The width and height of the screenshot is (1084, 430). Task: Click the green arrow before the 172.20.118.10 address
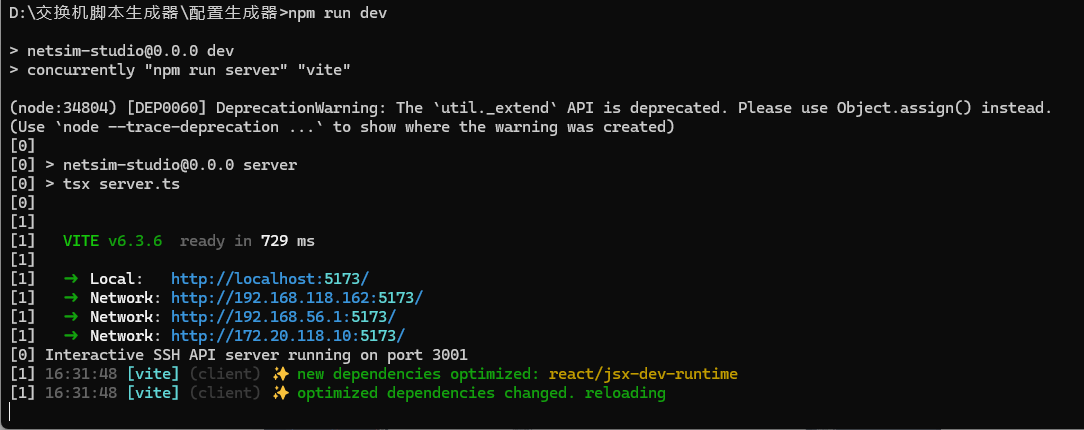[70, 336]
